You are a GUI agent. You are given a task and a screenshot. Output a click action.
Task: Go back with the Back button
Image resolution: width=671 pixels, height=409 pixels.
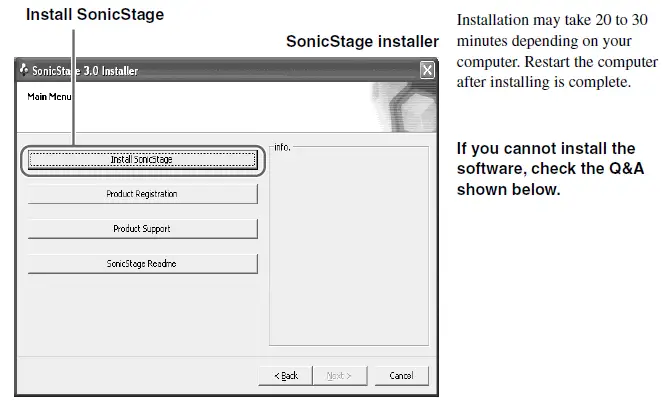(286, 376)
